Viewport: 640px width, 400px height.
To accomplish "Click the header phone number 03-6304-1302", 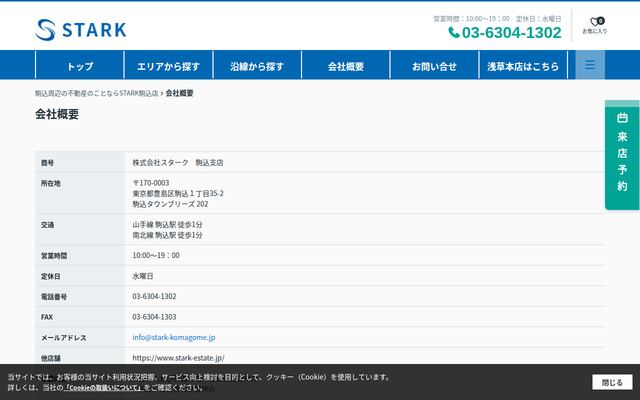I will tap(511, 33).
